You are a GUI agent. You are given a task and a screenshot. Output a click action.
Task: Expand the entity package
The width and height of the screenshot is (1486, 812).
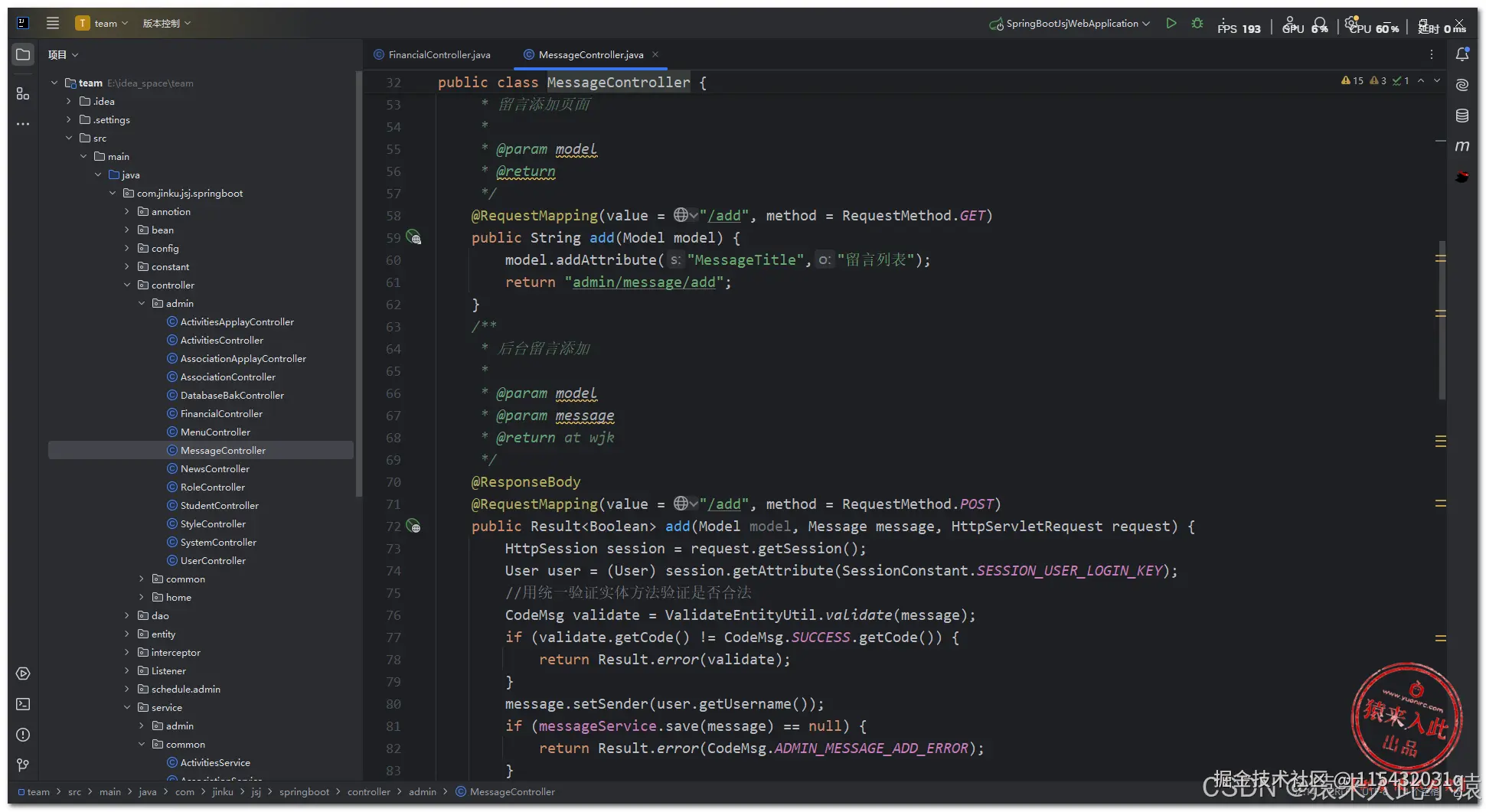127,634
